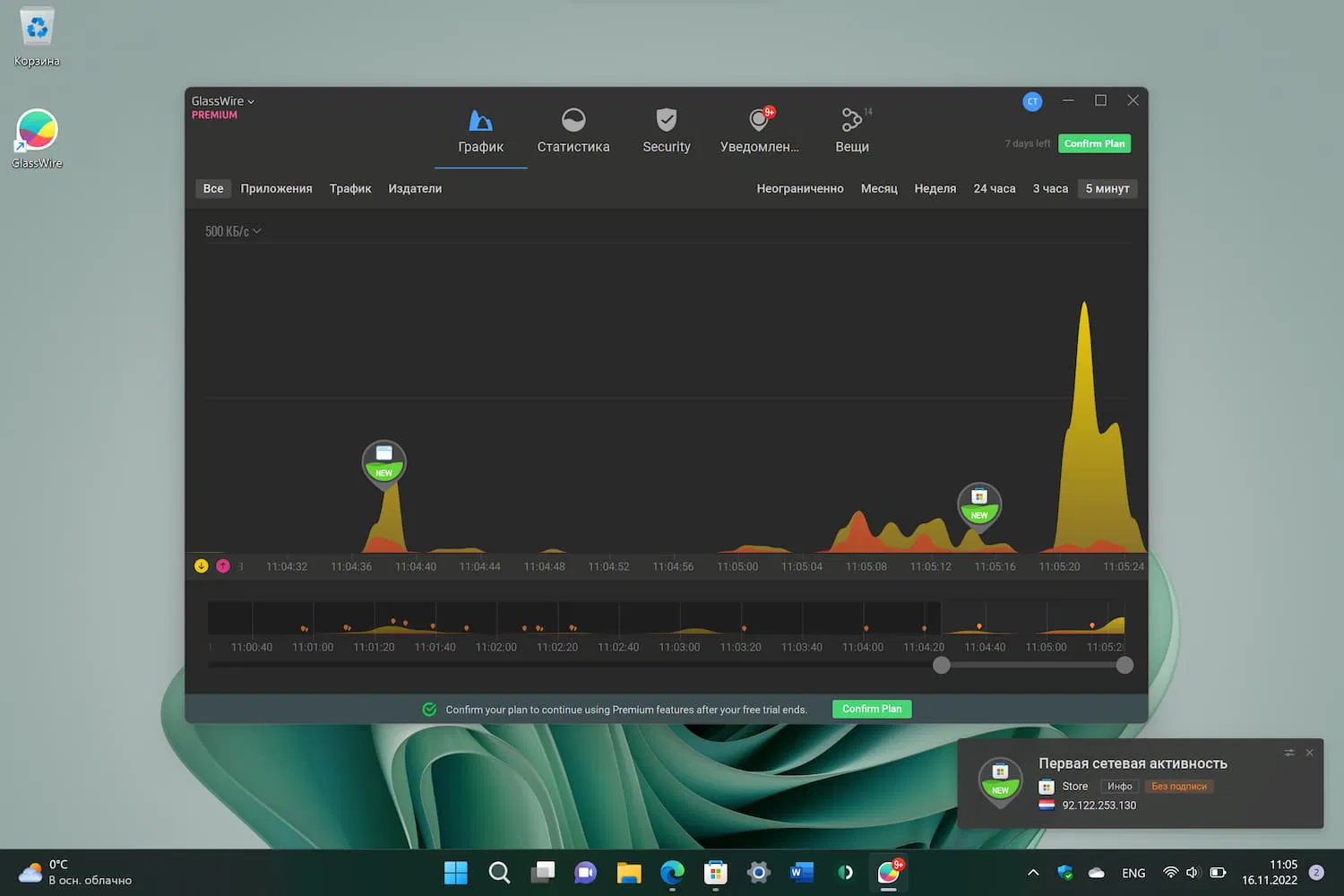This screenshot has height=896, width=1344.
Task: Click Confirm Plan button in the header
Action: (x=1094, y=143)
